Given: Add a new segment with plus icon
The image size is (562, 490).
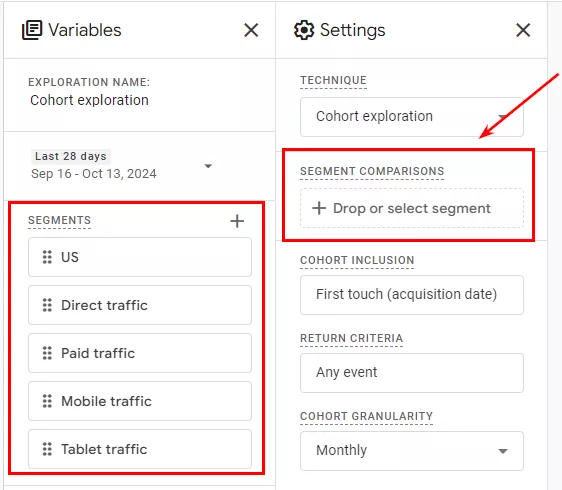Looking at the screenshot, I should tap(237, 221).
